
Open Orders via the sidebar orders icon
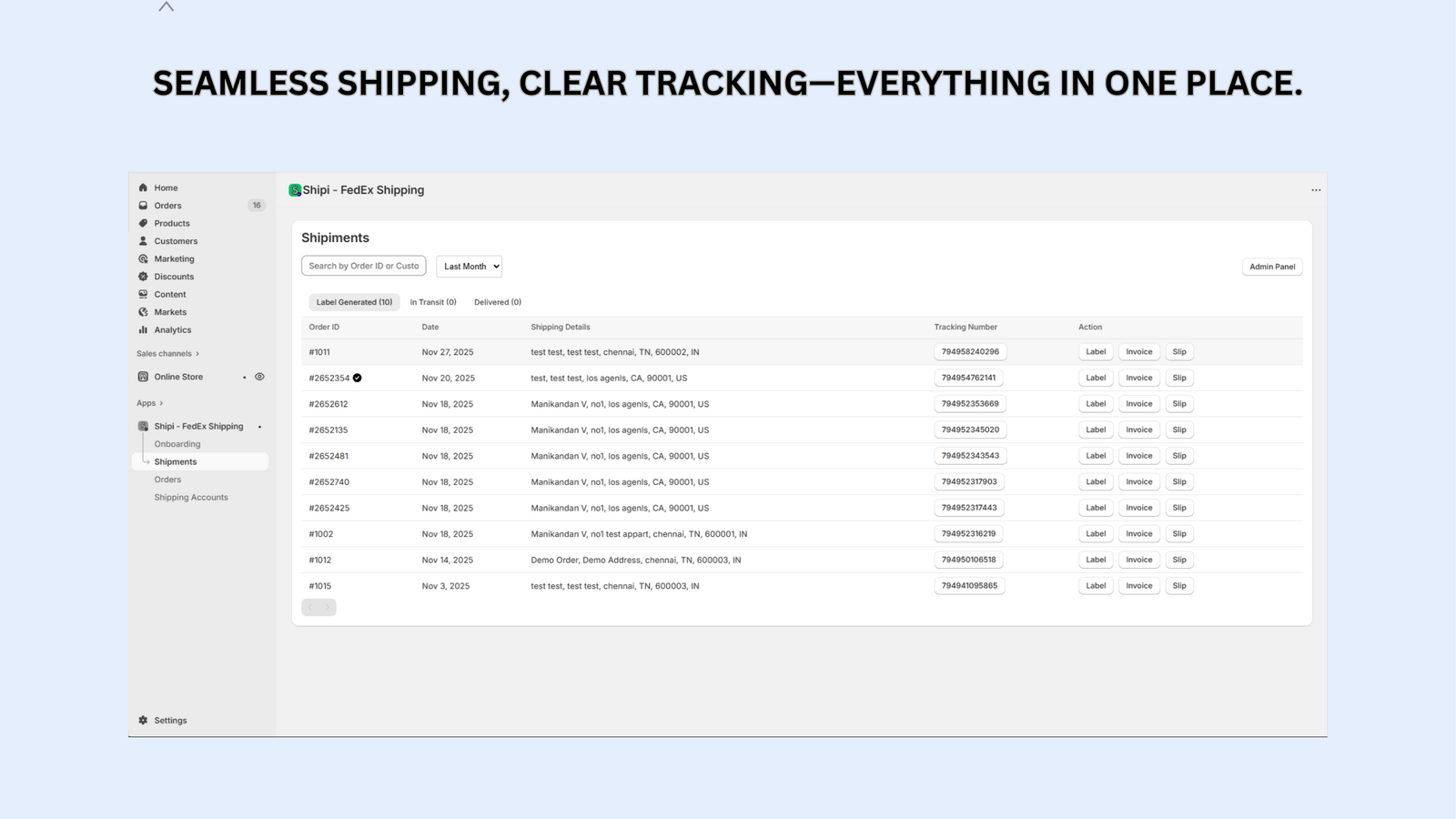click(144, 206)
